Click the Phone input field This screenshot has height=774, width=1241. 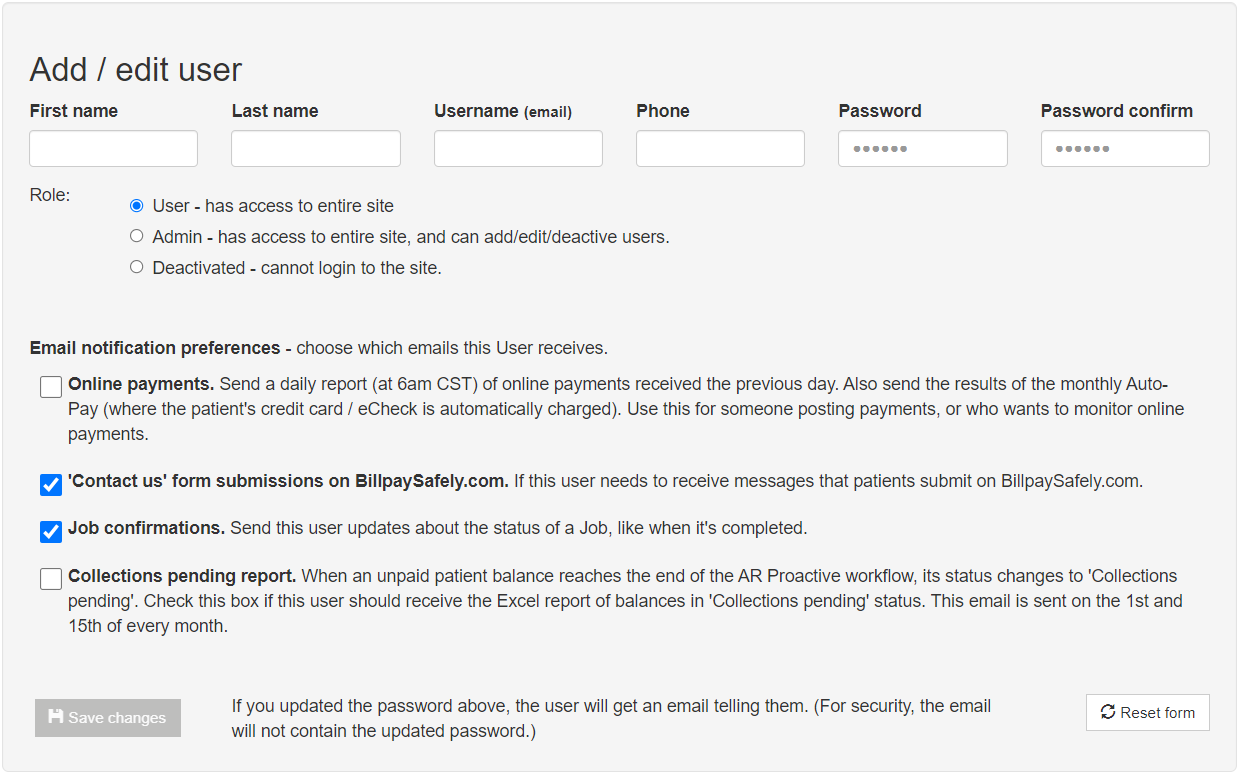[720, 148]
